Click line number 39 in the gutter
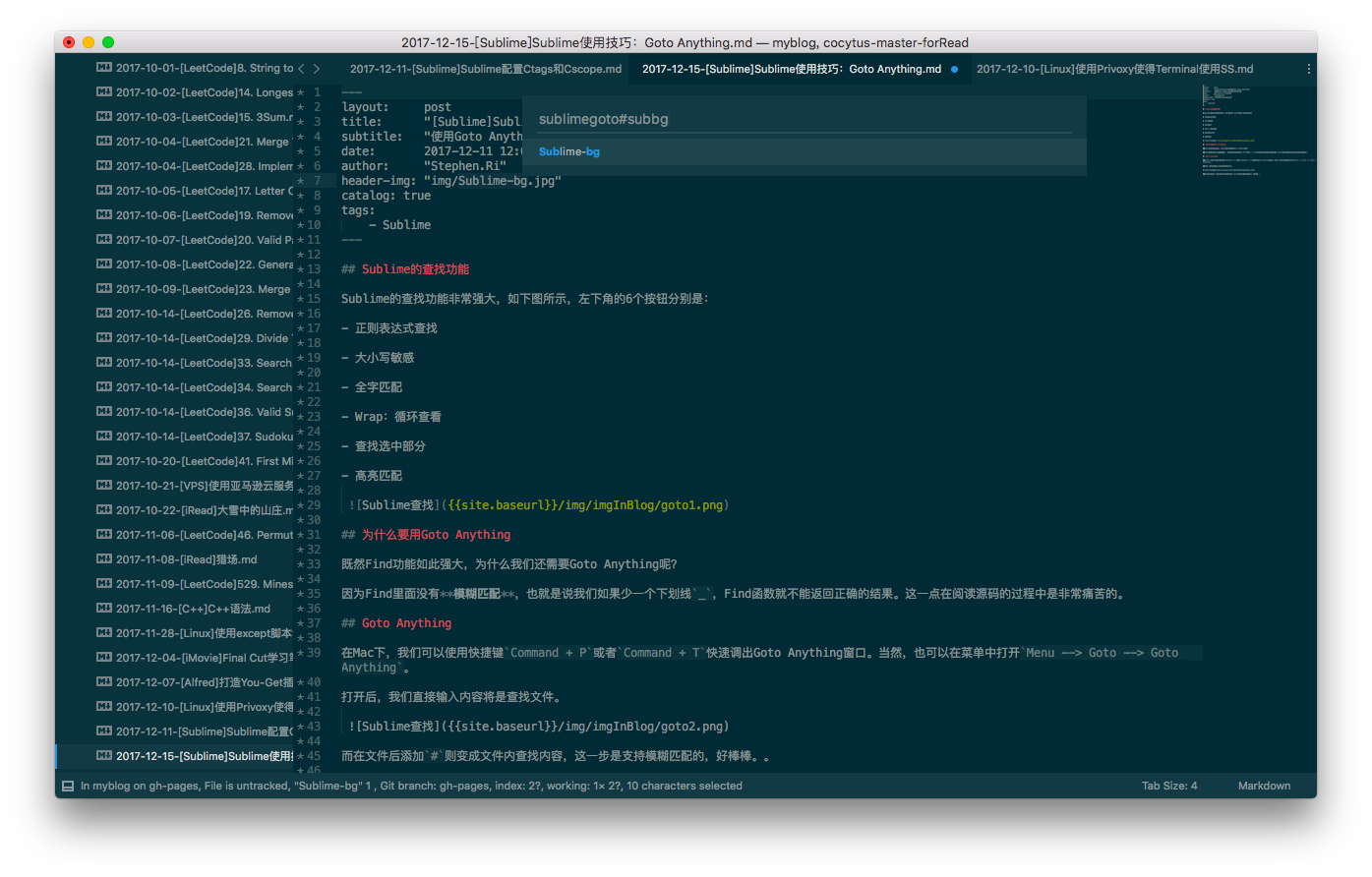This screenshot has width=1372, height=877. [x=314, y=653]
